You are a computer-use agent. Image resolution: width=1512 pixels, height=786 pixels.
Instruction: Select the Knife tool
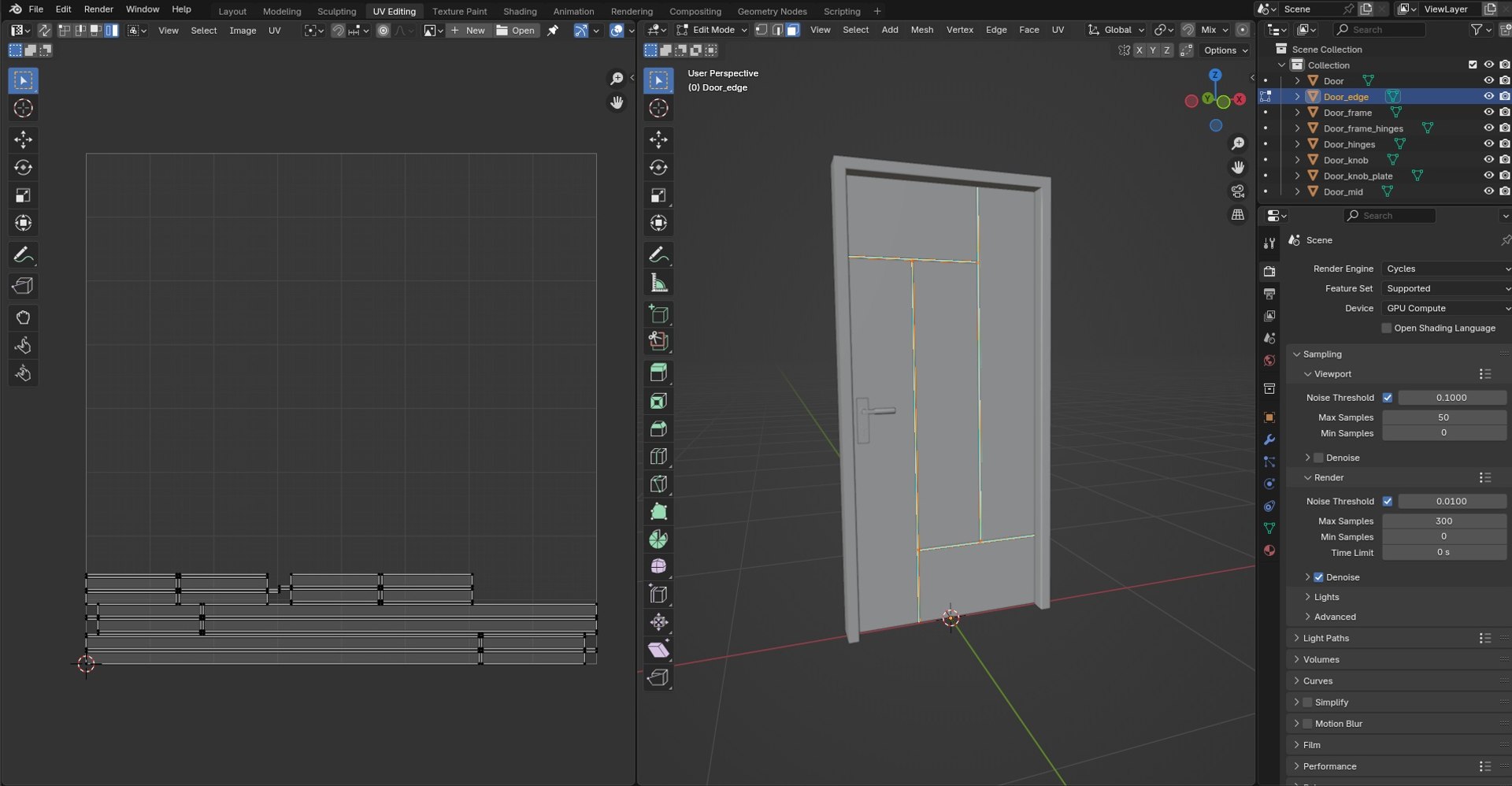click(658, 484)
